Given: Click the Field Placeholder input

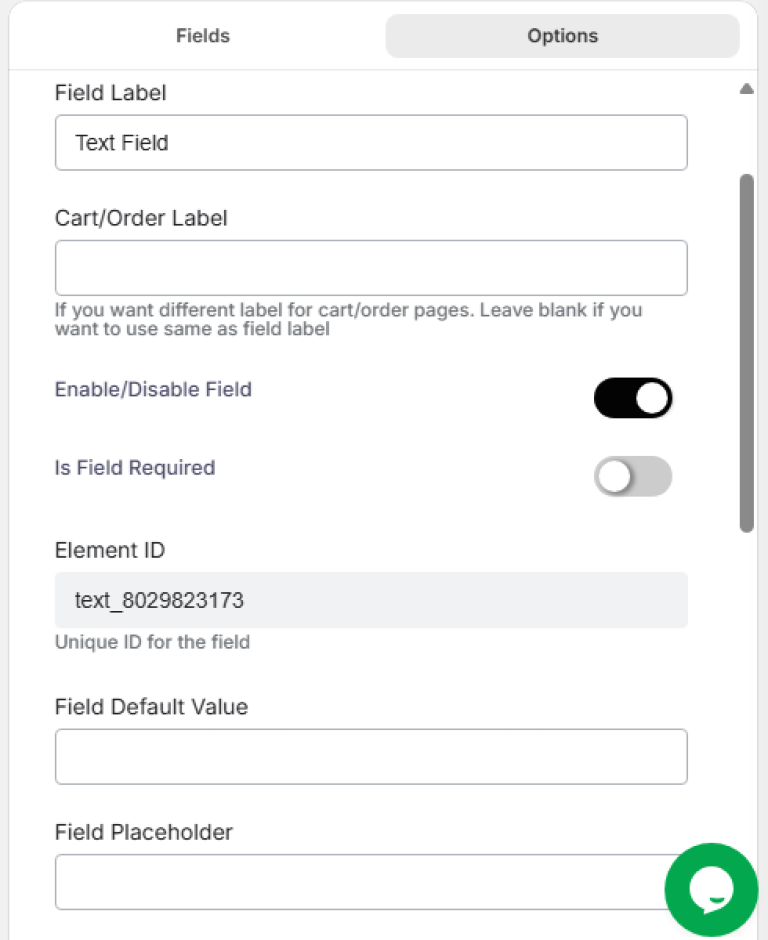Looking at the screenshot, I should tap(371, 882).
